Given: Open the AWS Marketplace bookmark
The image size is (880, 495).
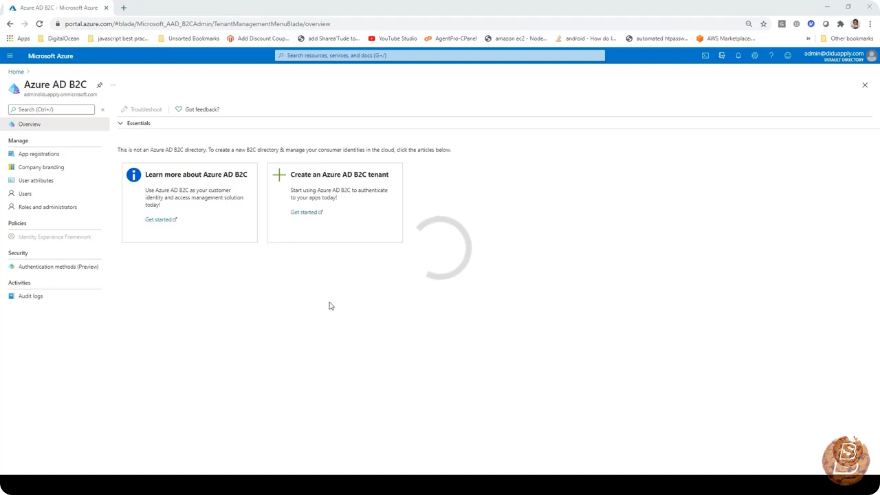Looking at the screenshot, I should point(725,39).
